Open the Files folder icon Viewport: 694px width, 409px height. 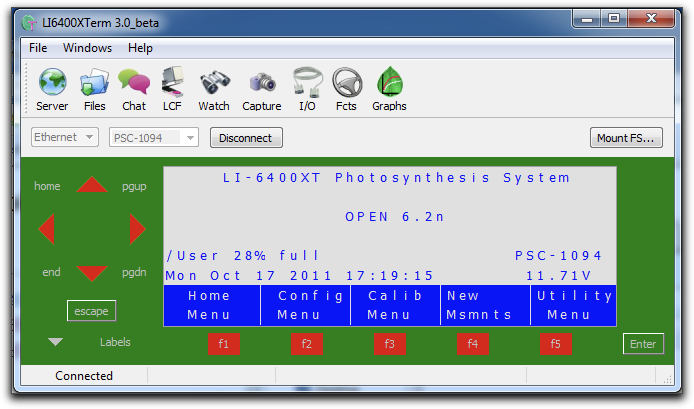point(94,82)
